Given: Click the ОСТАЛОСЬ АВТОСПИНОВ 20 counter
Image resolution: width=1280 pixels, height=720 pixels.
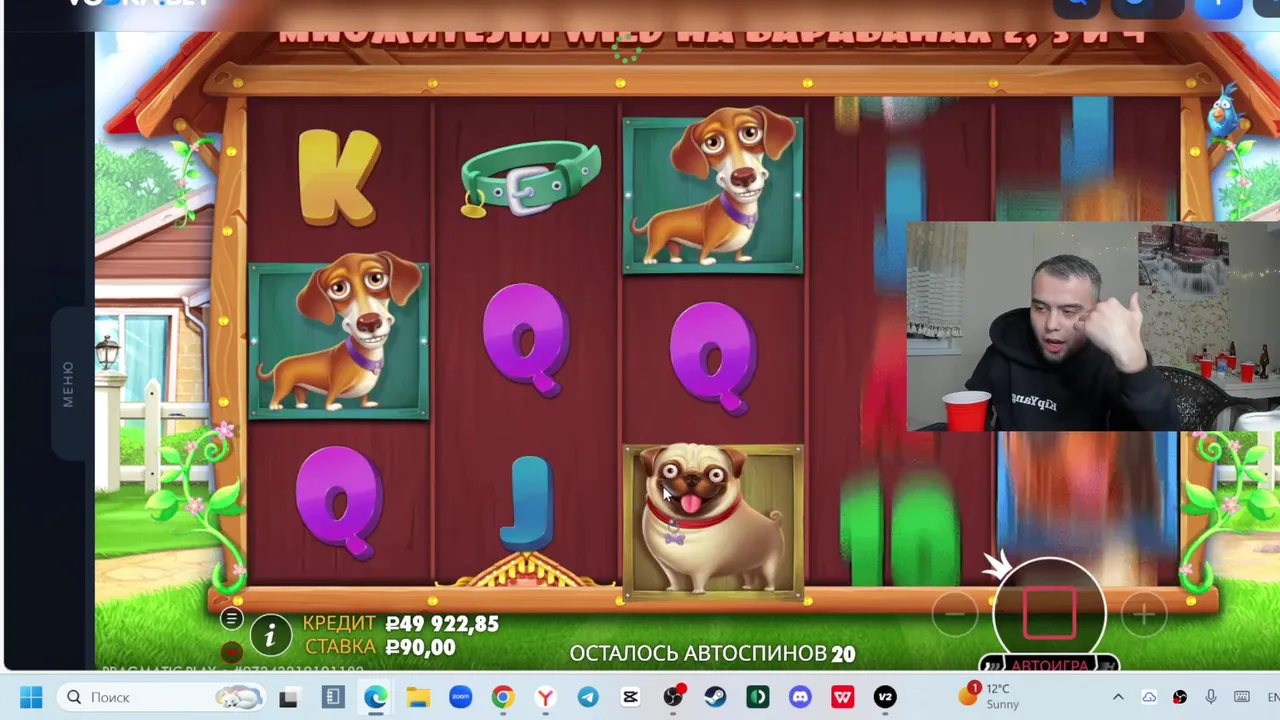Looking at the screenshot, I should tap(712, 653).
